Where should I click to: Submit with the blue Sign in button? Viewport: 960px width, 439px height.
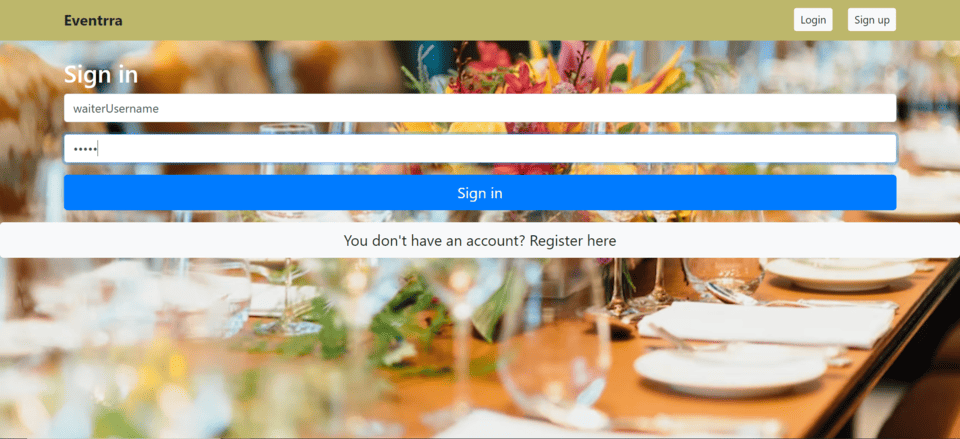480,193
